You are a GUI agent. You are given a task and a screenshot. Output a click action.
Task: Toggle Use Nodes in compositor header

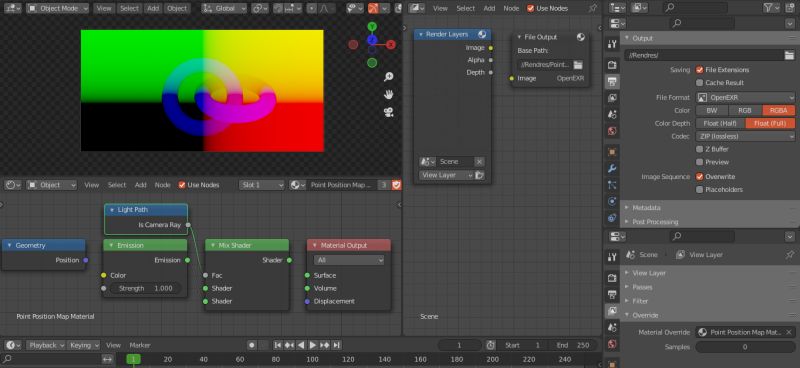coord(531,8)
